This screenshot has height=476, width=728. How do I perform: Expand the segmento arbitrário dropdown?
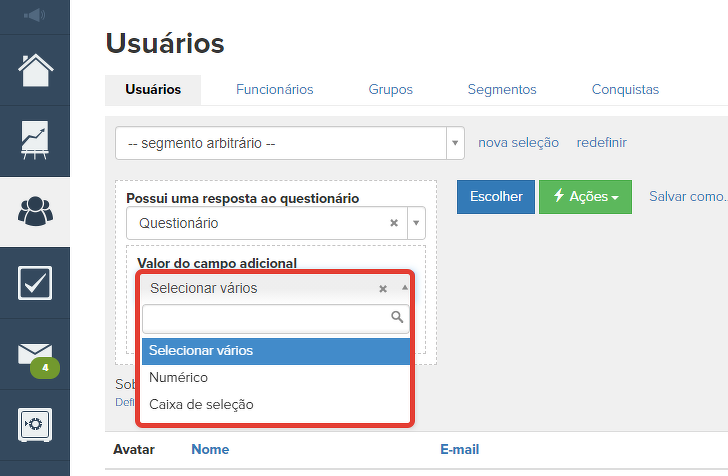coord(456,143)
